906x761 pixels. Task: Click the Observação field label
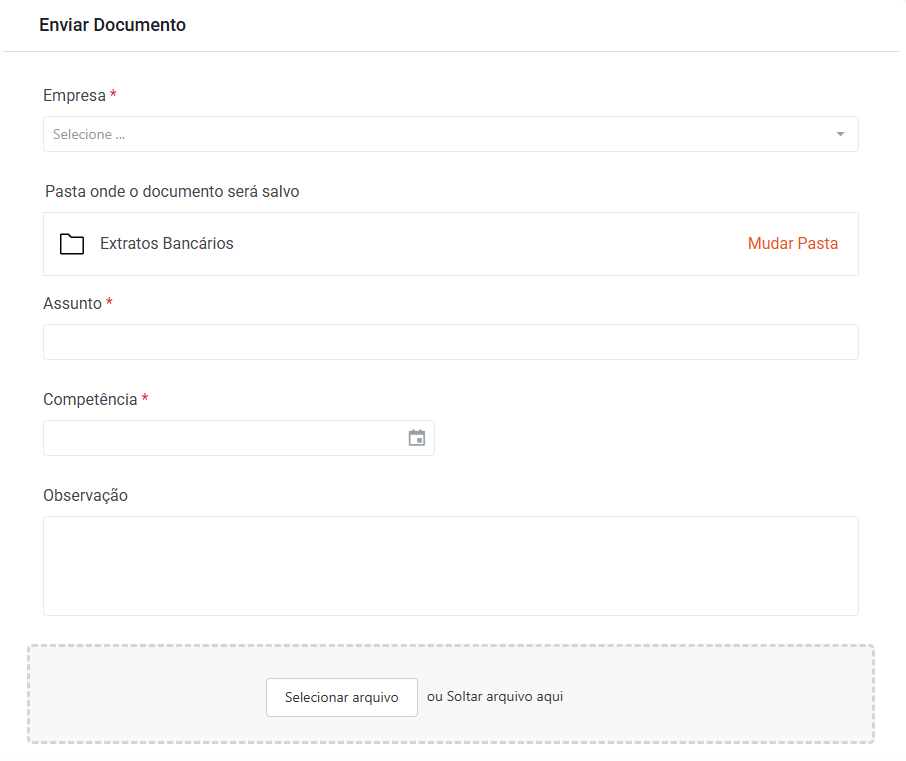click(x=86, y=495)
